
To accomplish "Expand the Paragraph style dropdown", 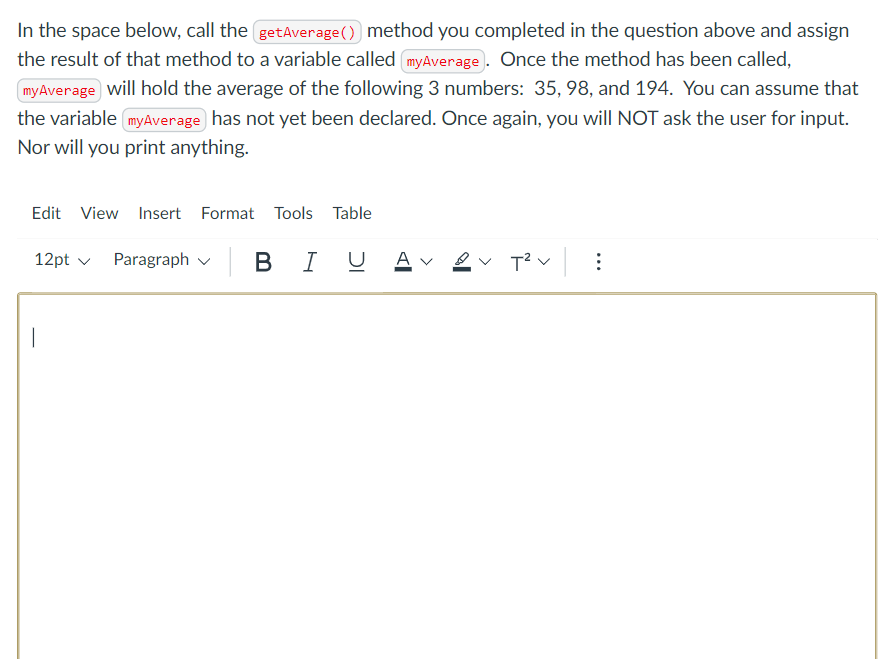I will pyautogui.click(x=160, y=260).
